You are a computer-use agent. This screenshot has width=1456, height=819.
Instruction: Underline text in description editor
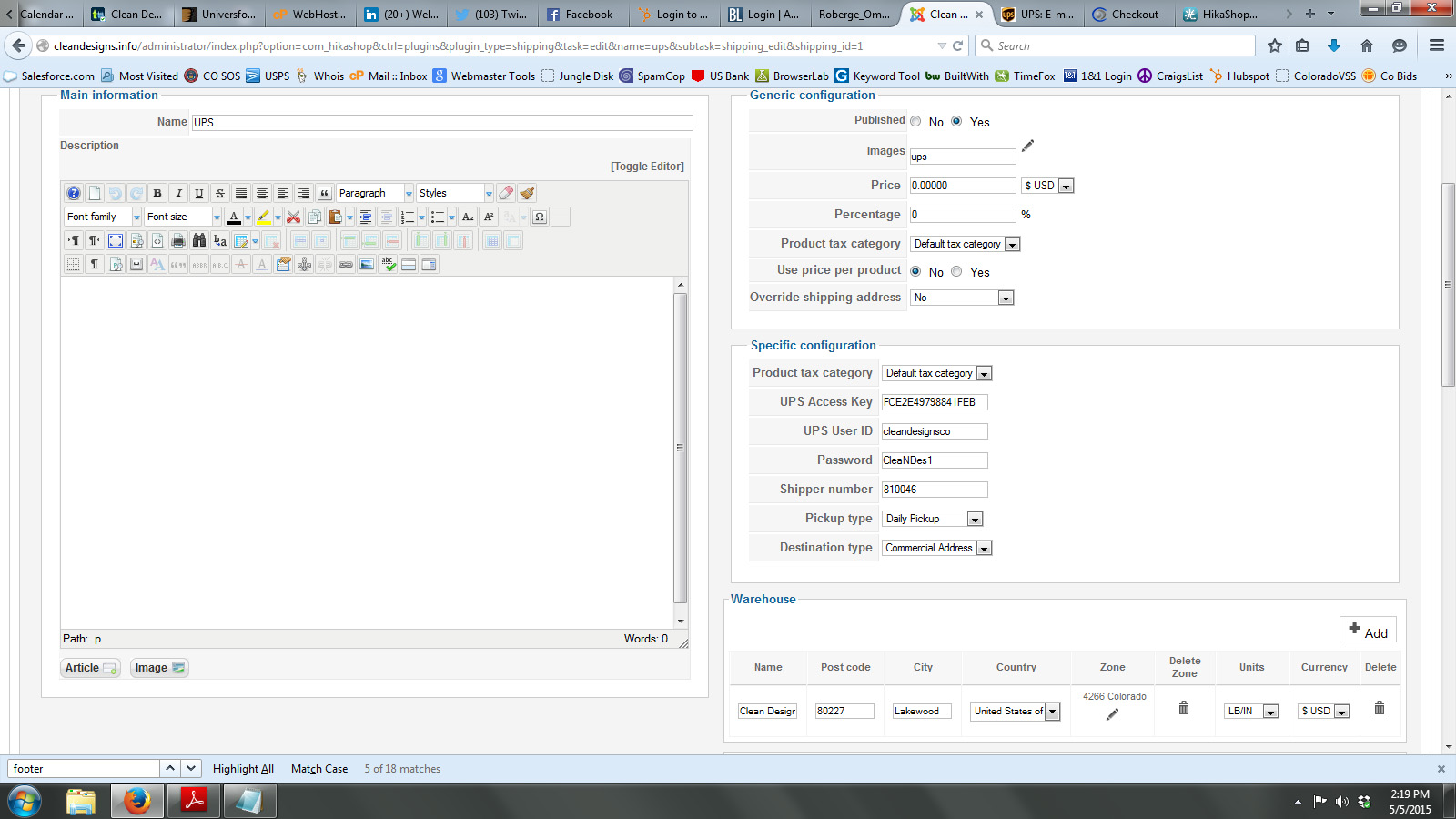point(199,193)
